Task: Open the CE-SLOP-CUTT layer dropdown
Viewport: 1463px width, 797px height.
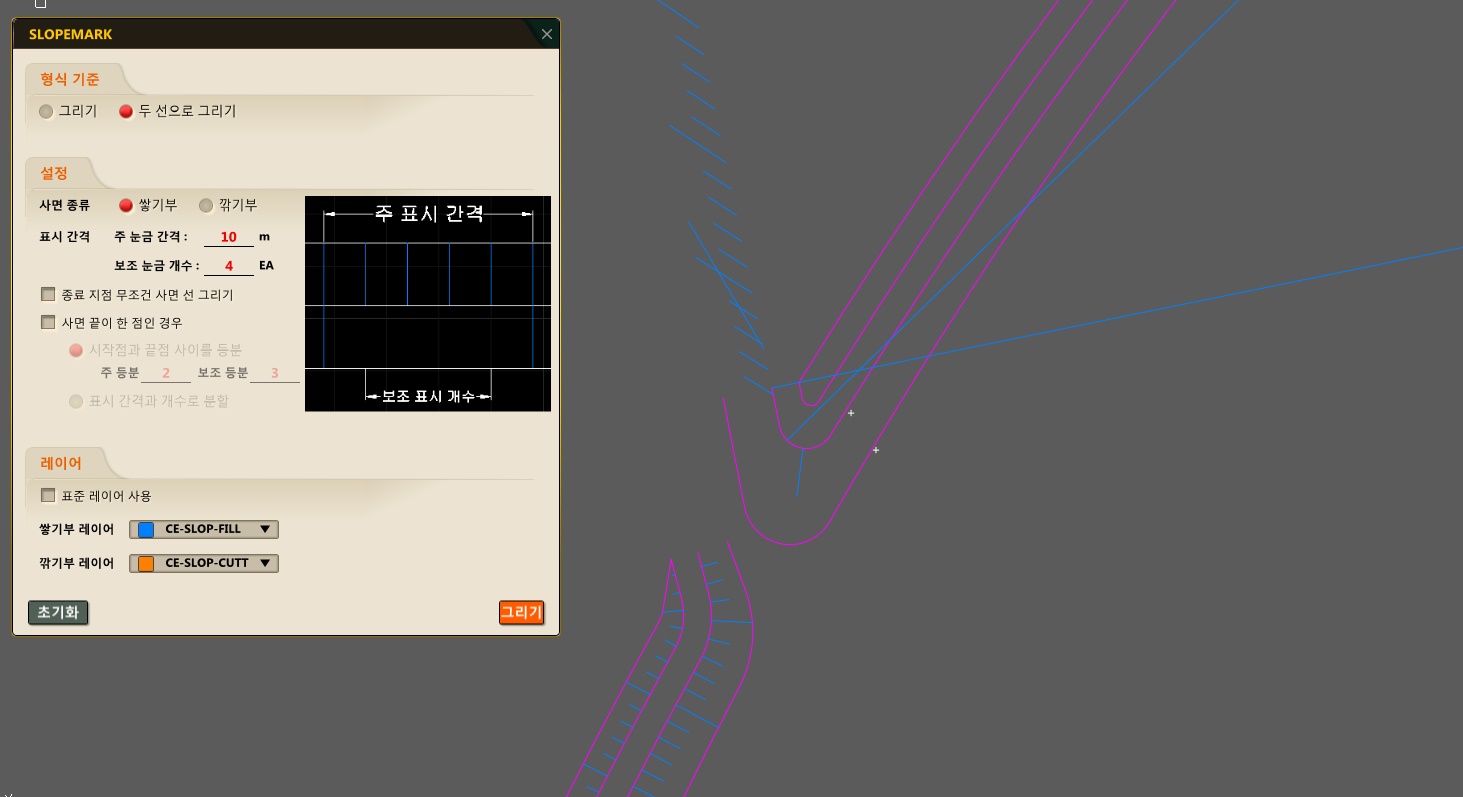Action: coord(204,564)
